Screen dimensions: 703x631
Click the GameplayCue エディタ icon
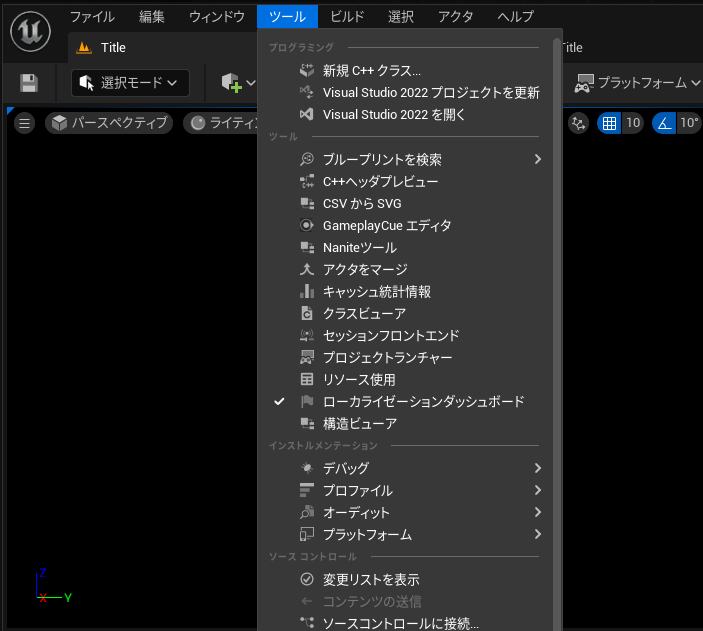(307, 225)
